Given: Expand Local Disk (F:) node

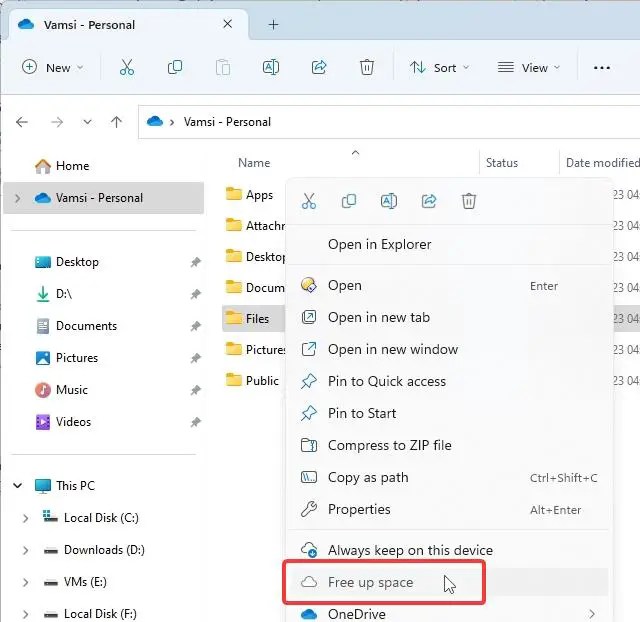Looking at the screenshot, I should 25,614.
